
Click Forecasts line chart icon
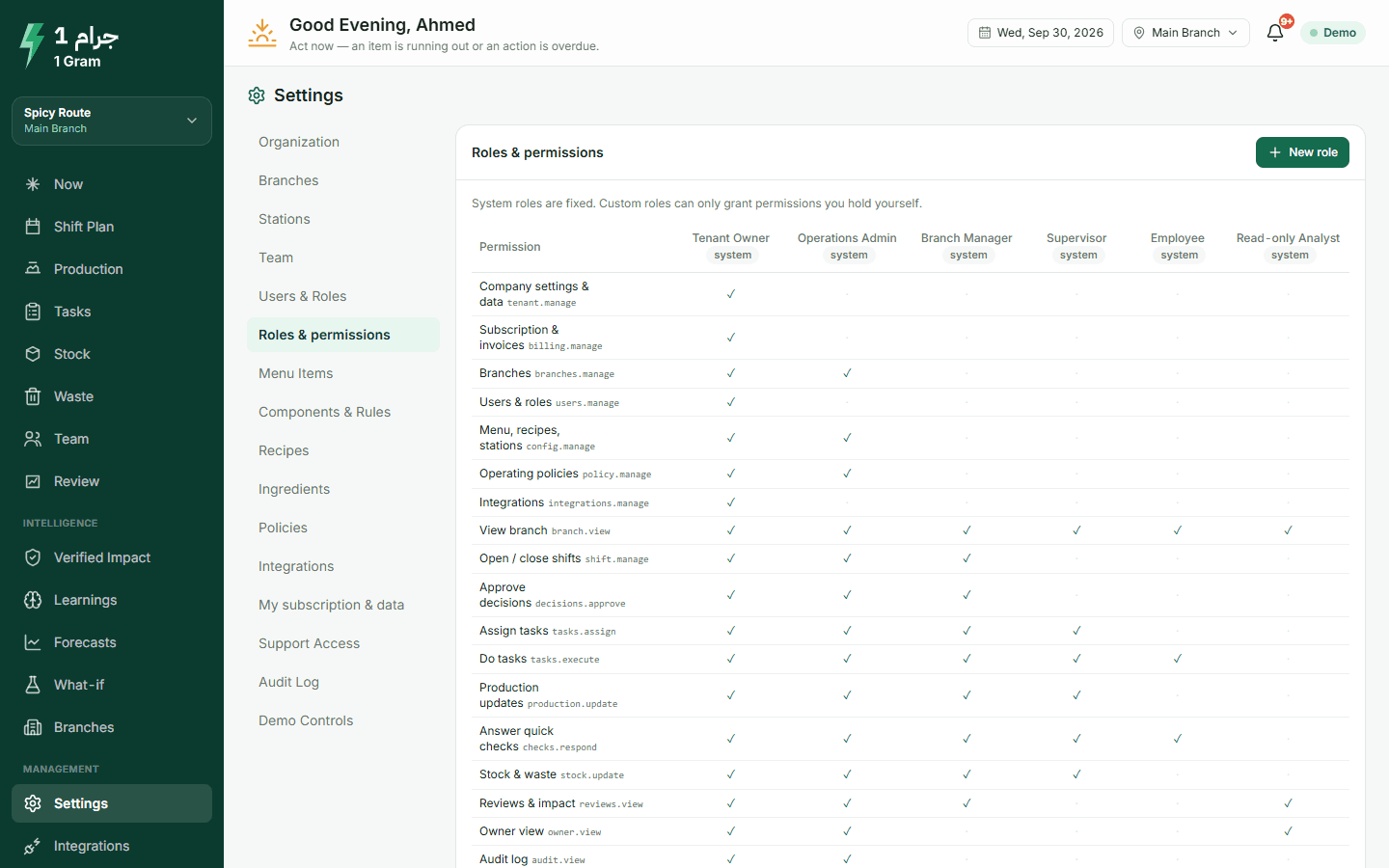pos(33,642)
